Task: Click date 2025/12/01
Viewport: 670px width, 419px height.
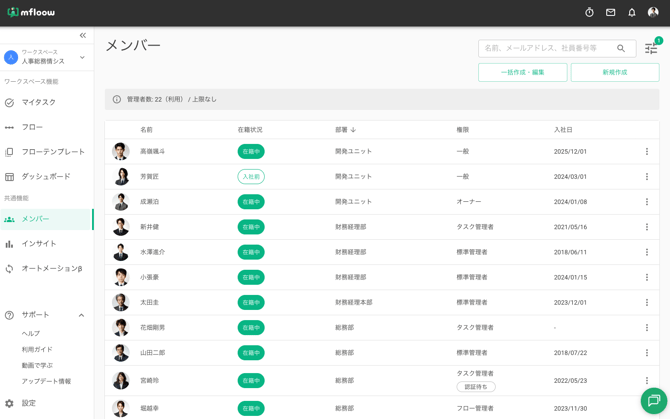Action: click(570, 151)
